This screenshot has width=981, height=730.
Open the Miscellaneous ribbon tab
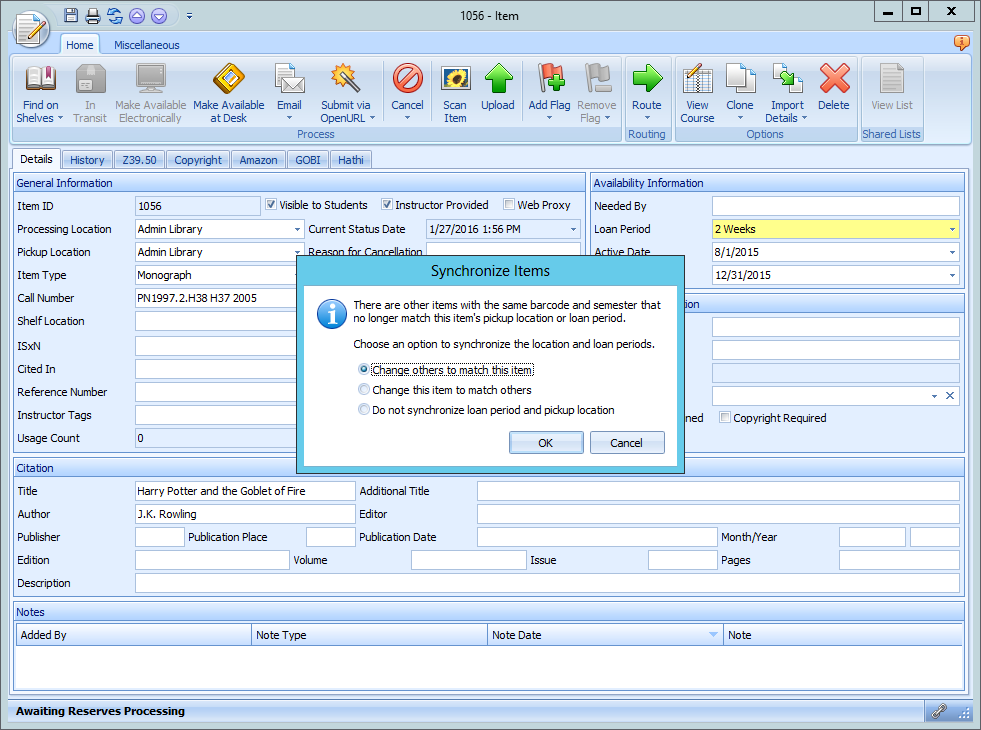[x=146, y=44]
